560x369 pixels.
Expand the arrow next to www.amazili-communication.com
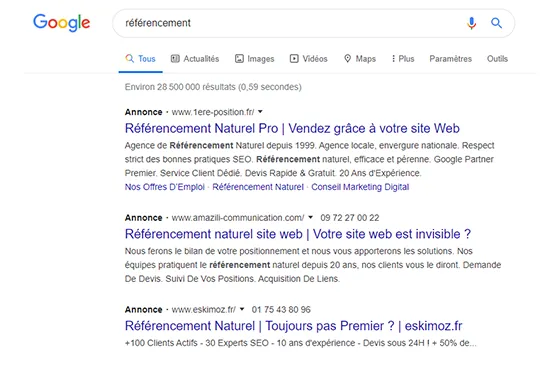pos(310,217)
